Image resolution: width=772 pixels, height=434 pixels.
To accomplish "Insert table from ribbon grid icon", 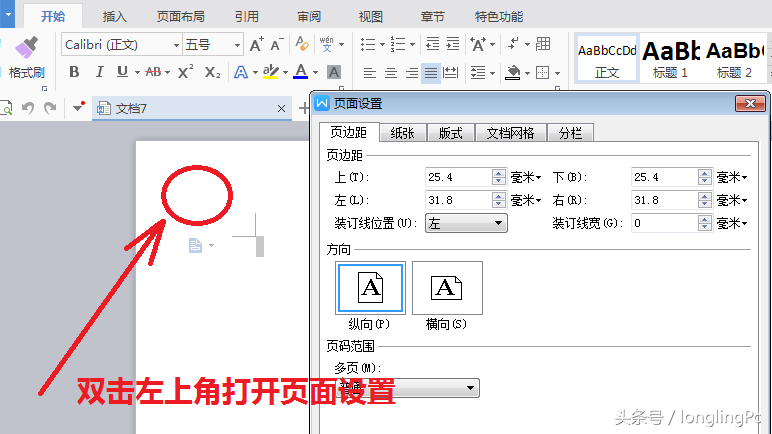I will (x=543, y=44).
